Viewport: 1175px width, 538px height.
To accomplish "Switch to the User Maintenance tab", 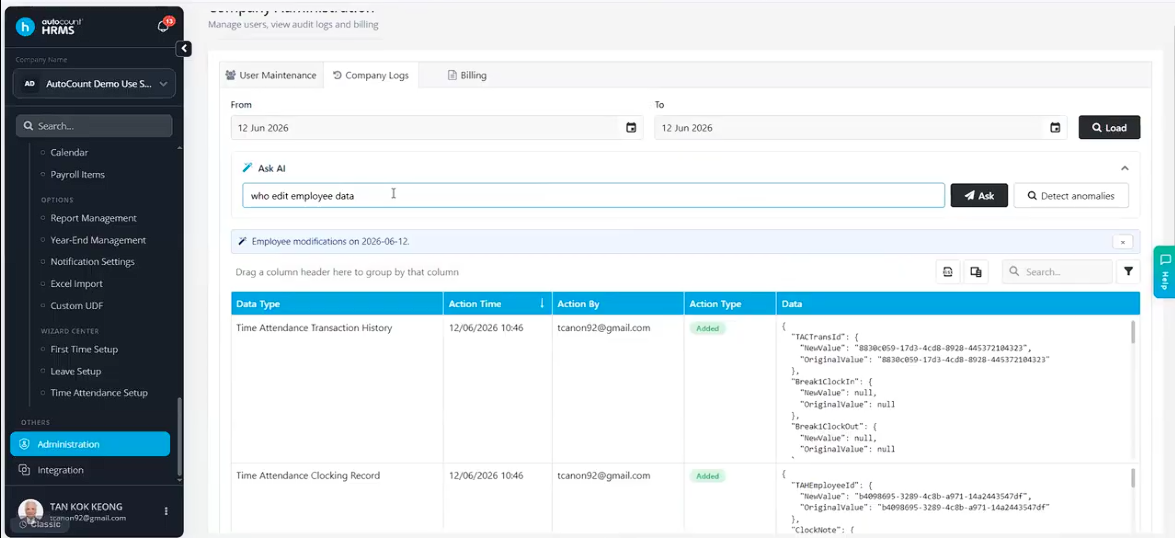I will point(271,75).
